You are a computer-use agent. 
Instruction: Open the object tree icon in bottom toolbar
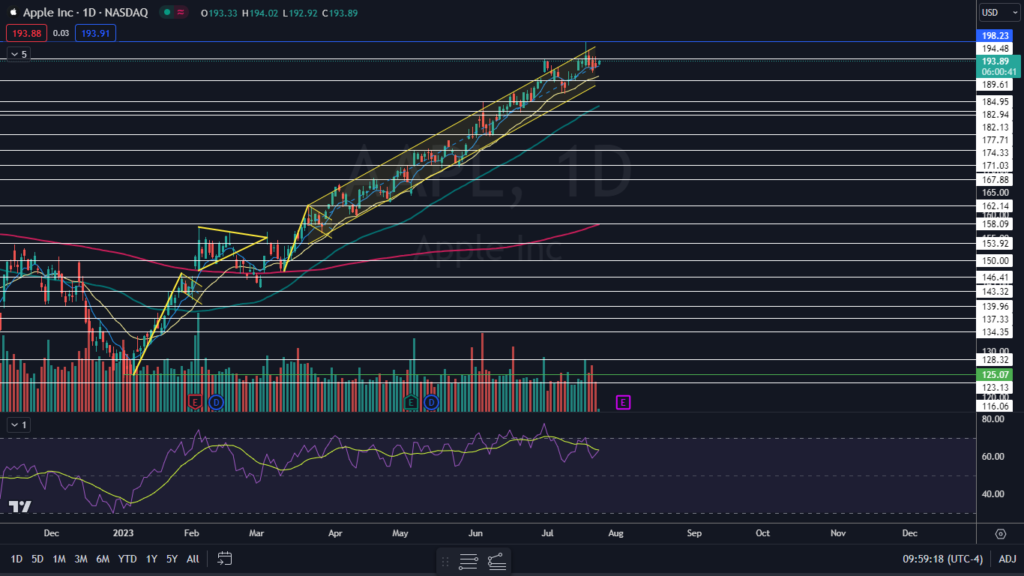click(x=497, y=561)
